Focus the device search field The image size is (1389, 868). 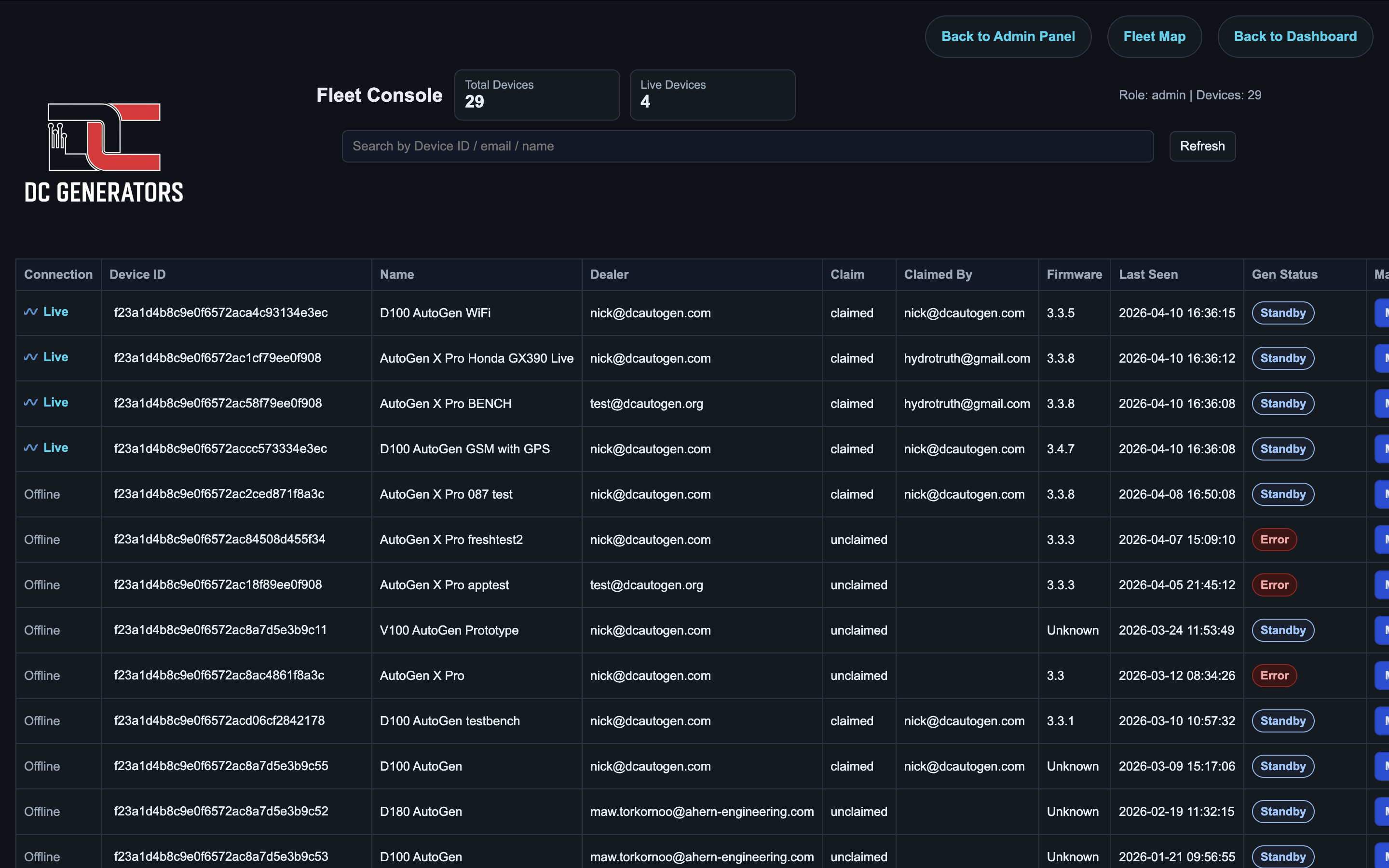tap(748, 147)
